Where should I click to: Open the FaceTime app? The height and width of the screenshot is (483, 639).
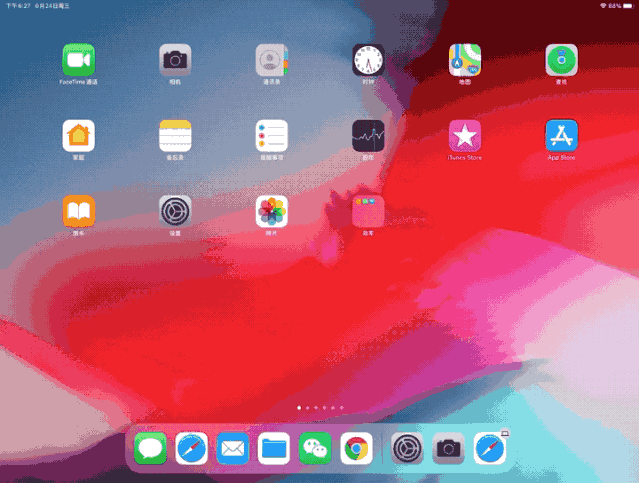79,60
